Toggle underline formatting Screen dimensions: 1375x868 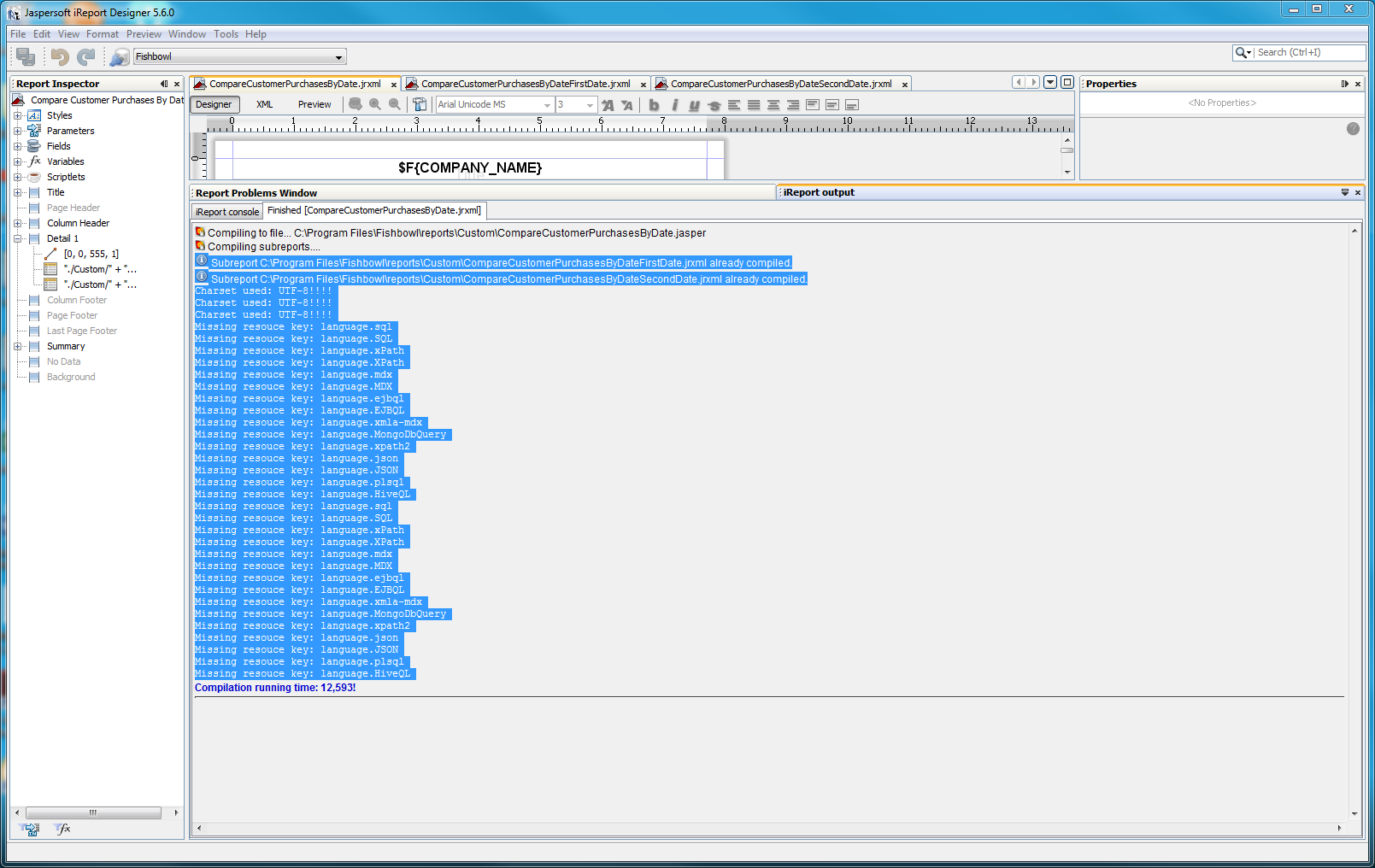point(694,105)
